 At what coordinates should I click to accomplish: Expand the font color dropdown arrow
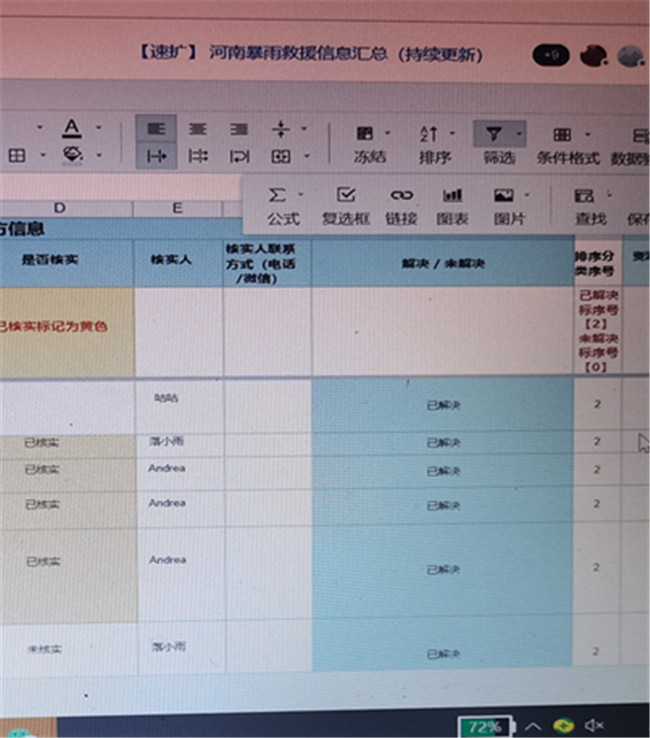(98, 129)
